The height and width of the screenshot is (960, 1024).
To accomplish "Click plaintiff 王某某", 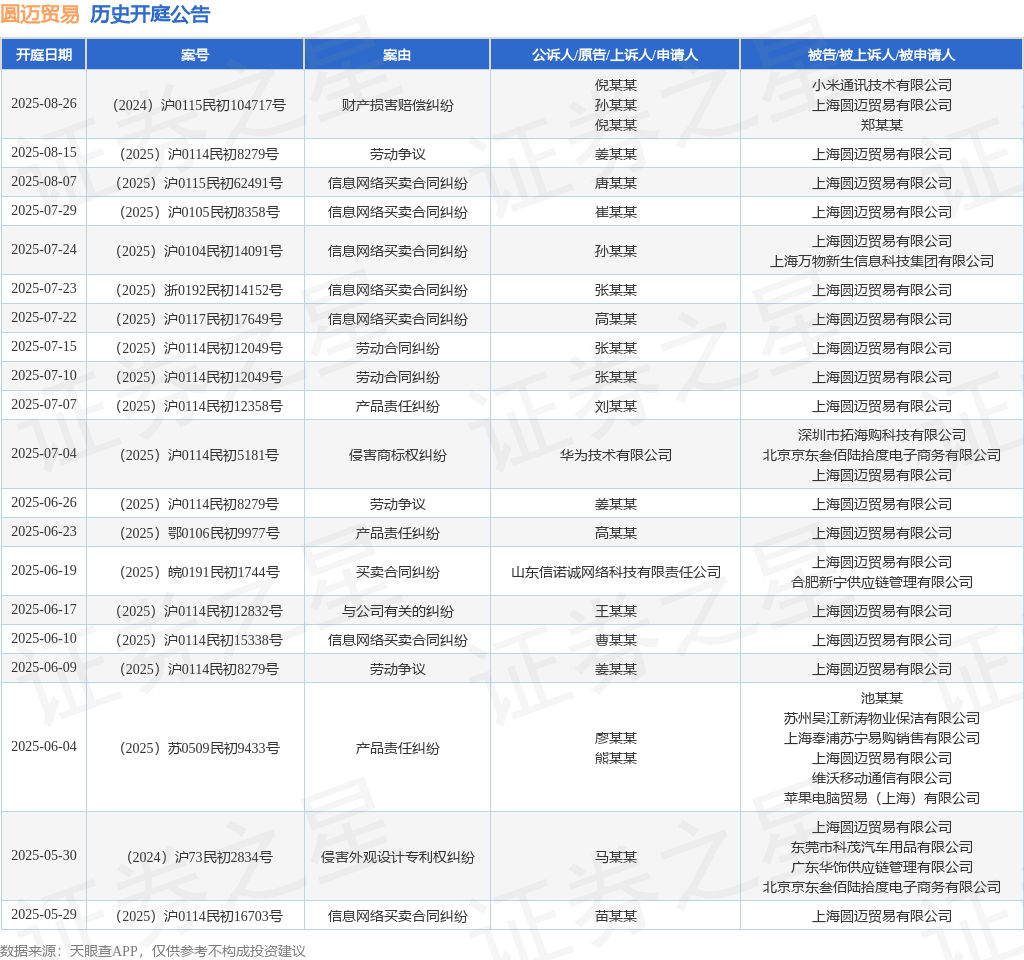I will coord(615,611).
